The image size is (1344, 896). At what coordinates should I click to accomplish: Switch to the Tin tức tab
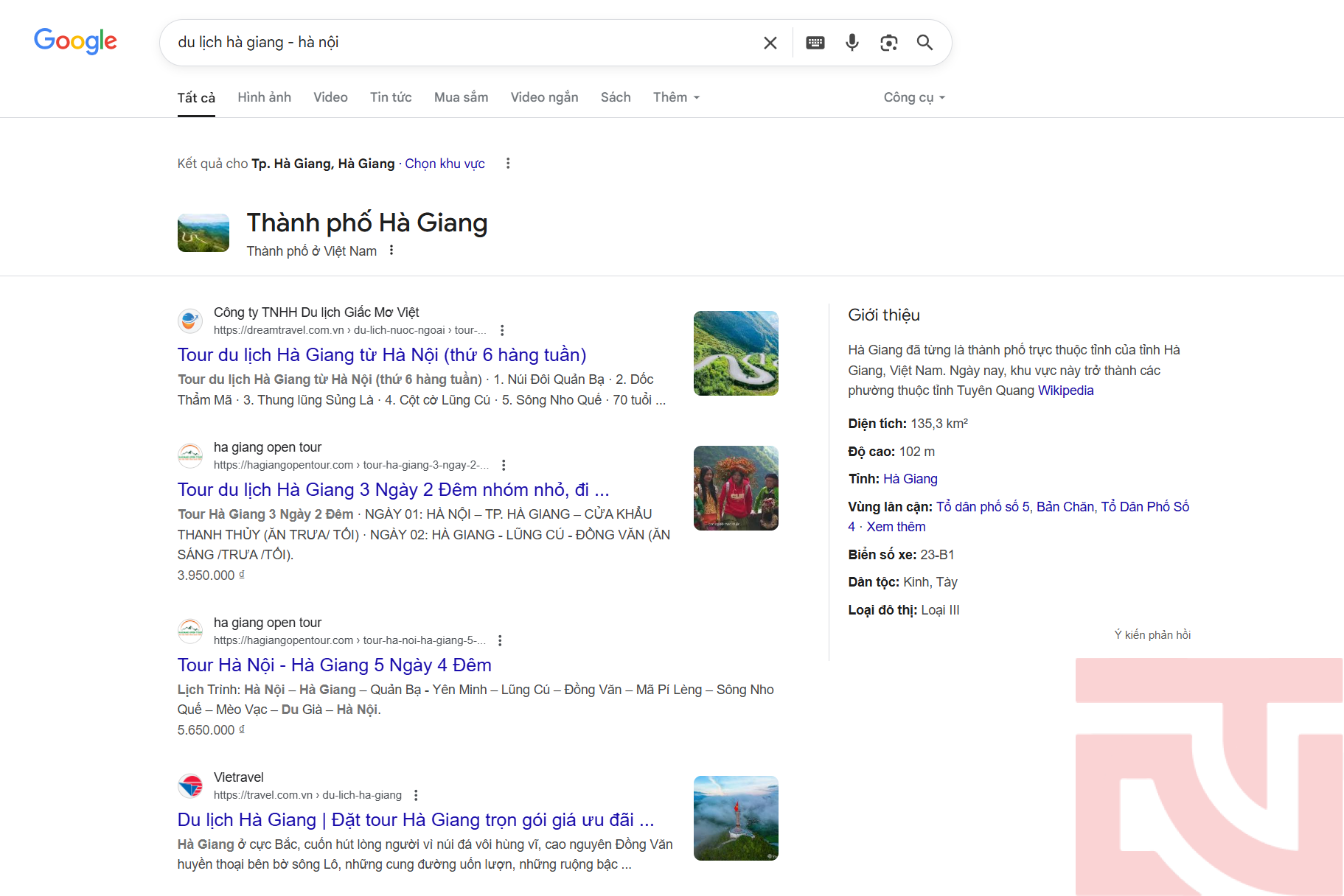tap(391, 97)
